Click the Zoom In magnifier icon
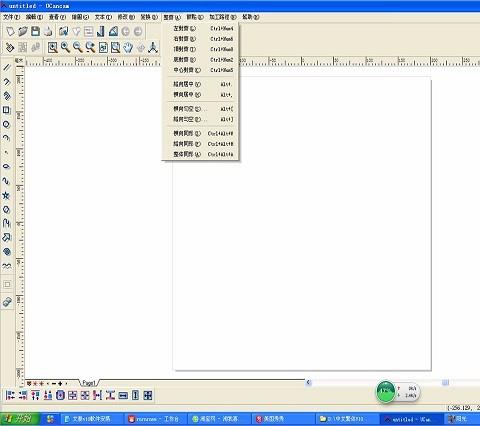Image resolution: width=480 pixels, height=426 pixels. pos(65,48)
